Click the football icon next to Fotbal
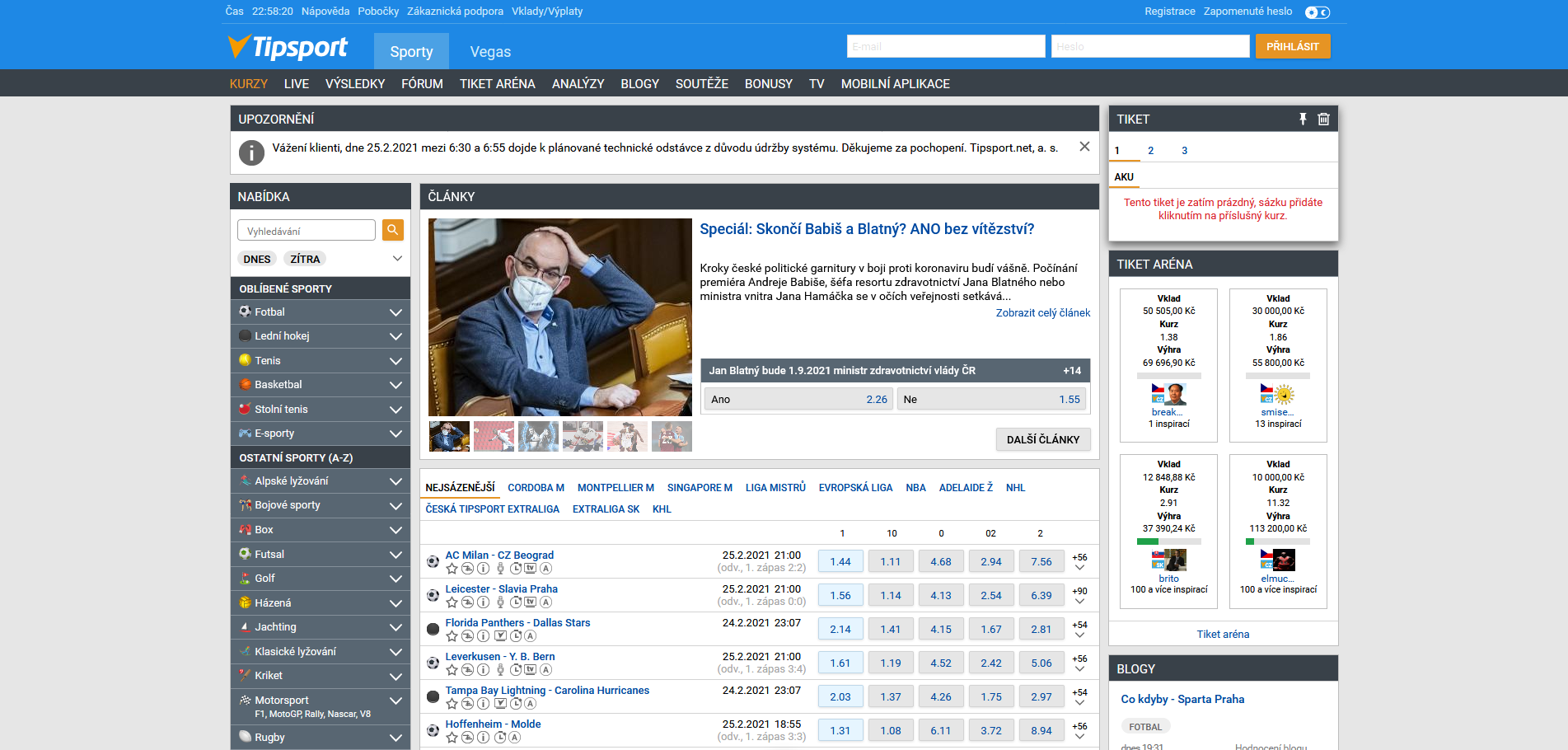Screen dimensions: 1568x750 click(x=245, y=312)
